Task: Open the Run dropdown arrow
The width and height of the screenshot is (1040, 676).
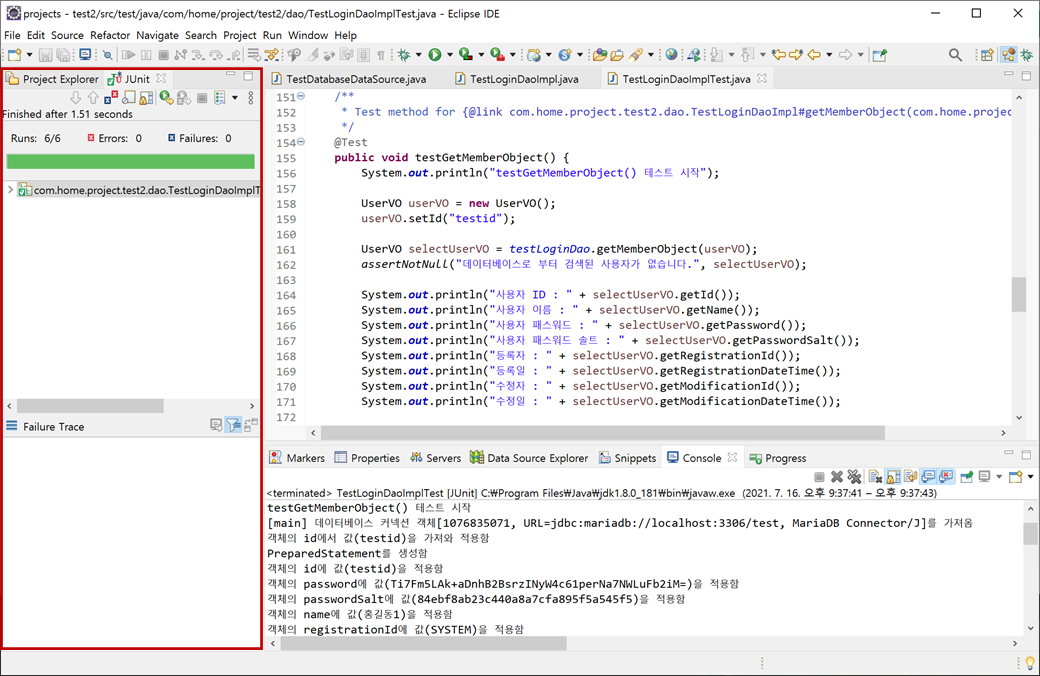Action: tap(450, 55)
